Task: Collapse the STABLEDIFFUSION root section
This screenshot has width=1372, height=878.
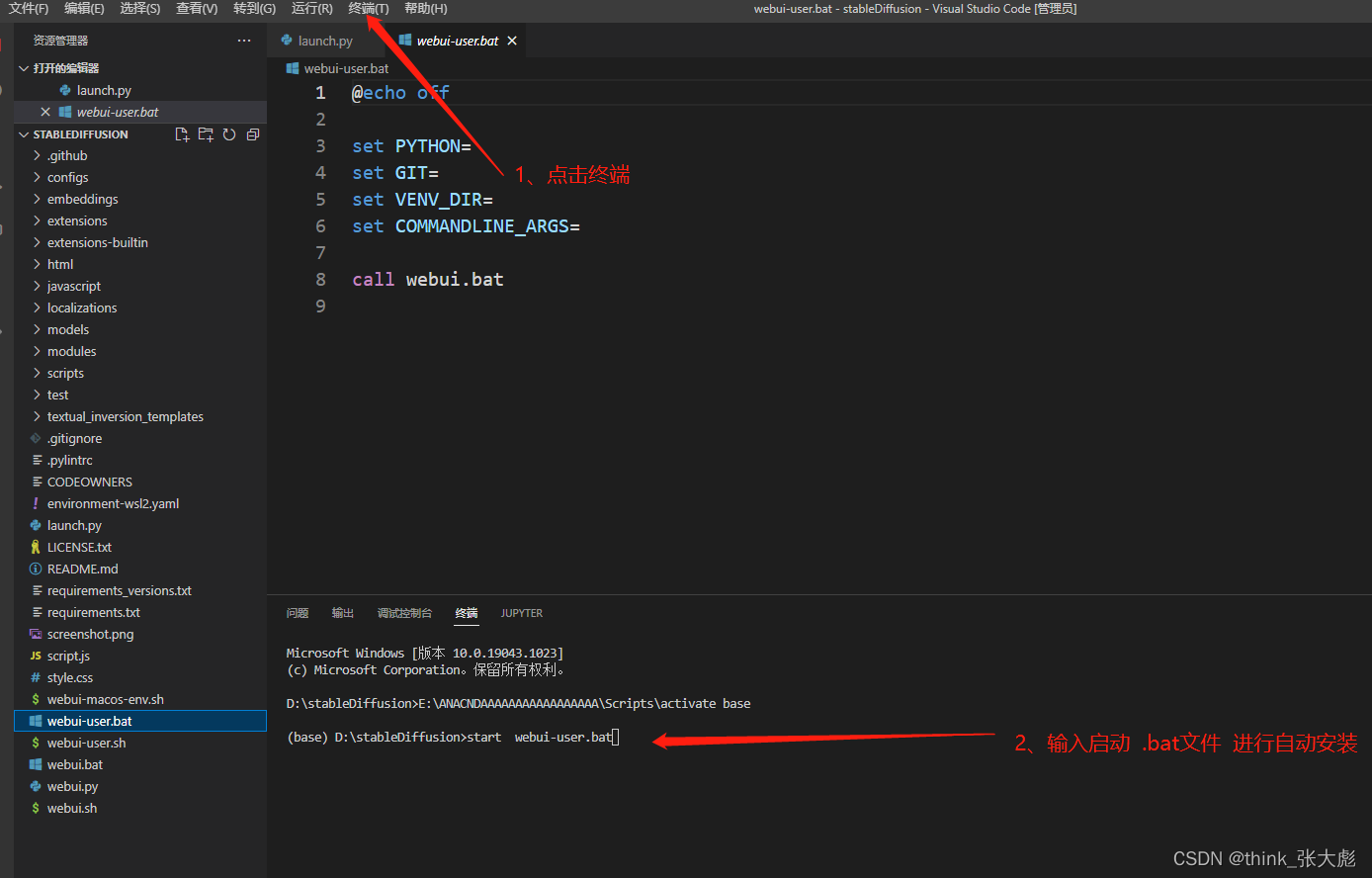Action: (81, 134)
